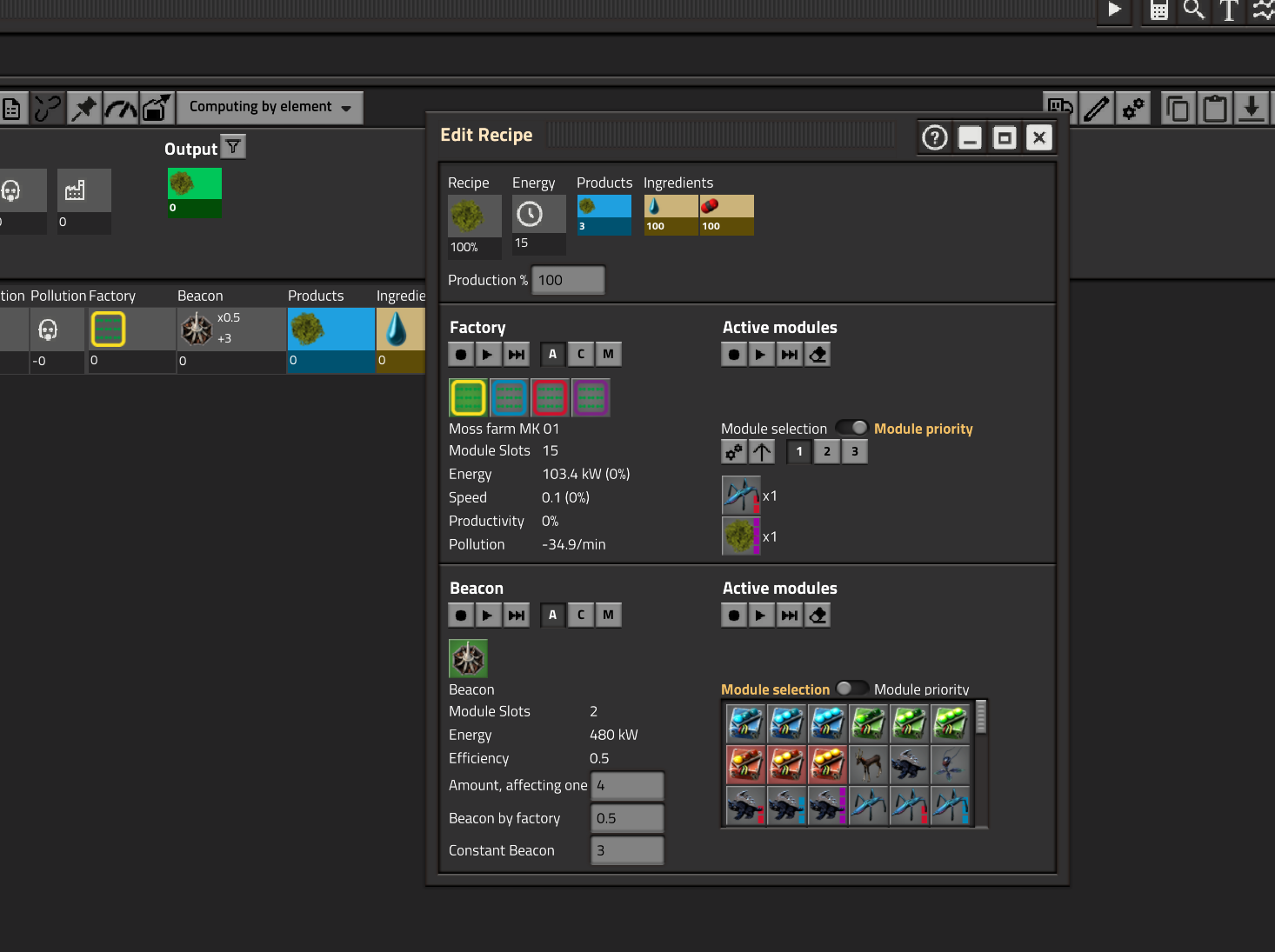Viewport: 1275px width, 952px height.
Task: Open the Computing by element dropdown
Action: click(270, 107)
